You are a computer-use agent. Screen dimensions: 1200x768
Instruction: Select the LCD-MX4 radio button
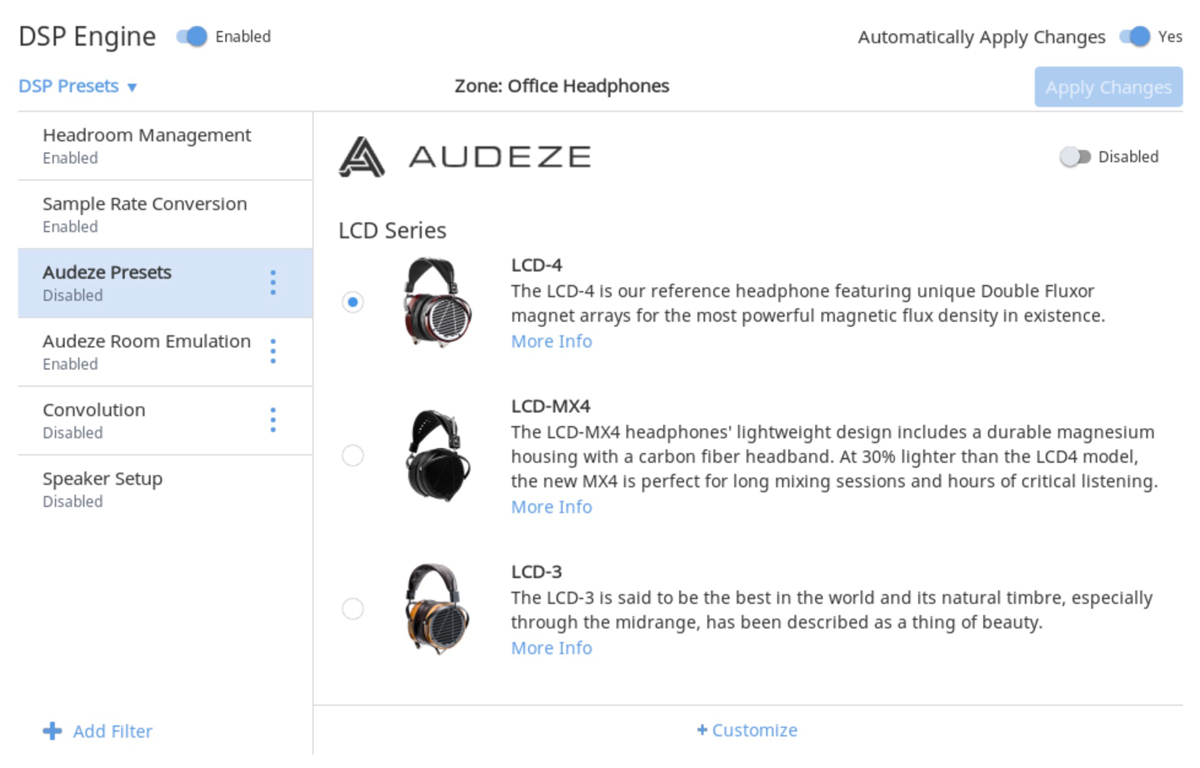pyautogui.click(x=353, y=456)
